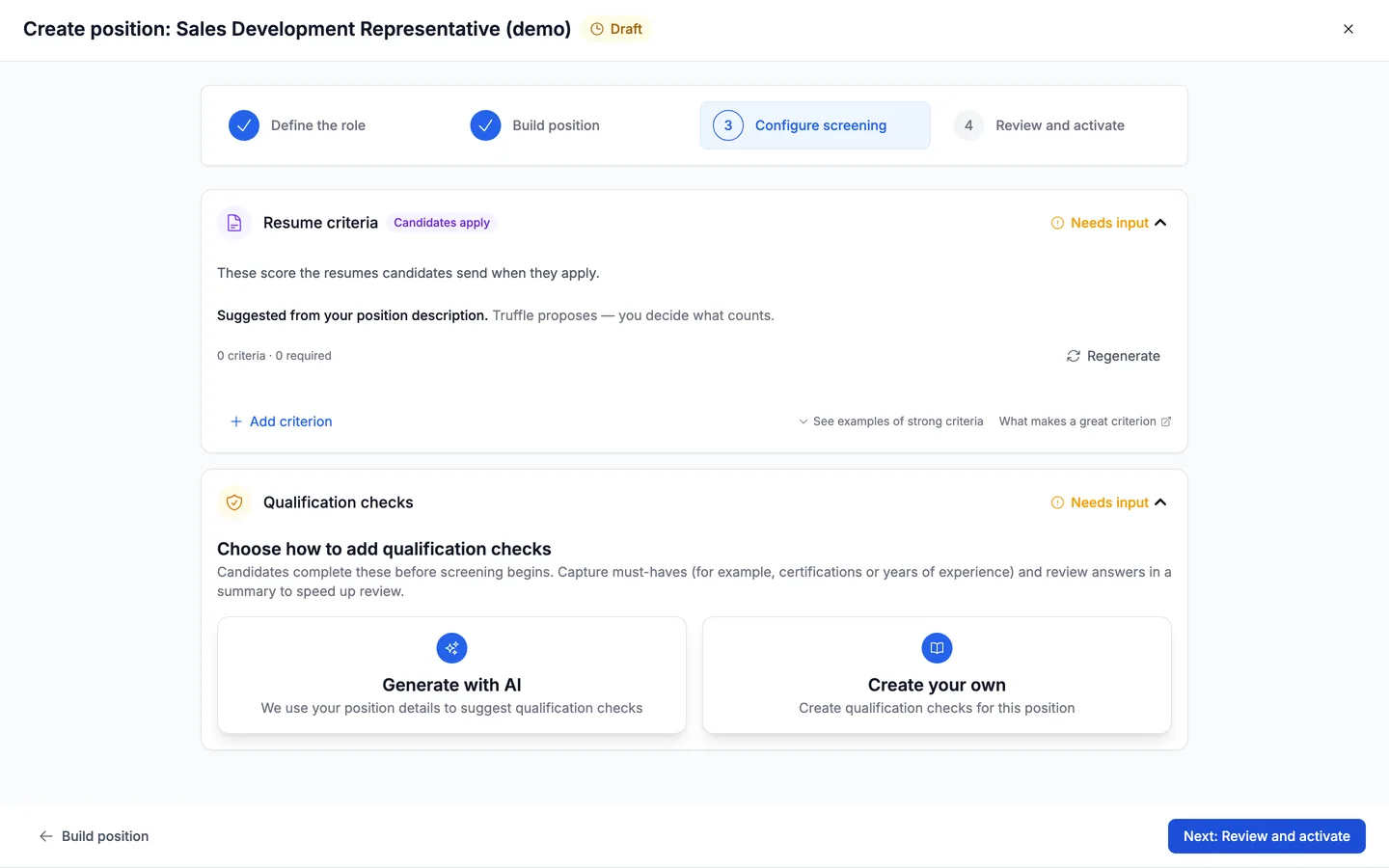
Task: Click the plus icon beside Add criterion
Action: tap(236, 421)
